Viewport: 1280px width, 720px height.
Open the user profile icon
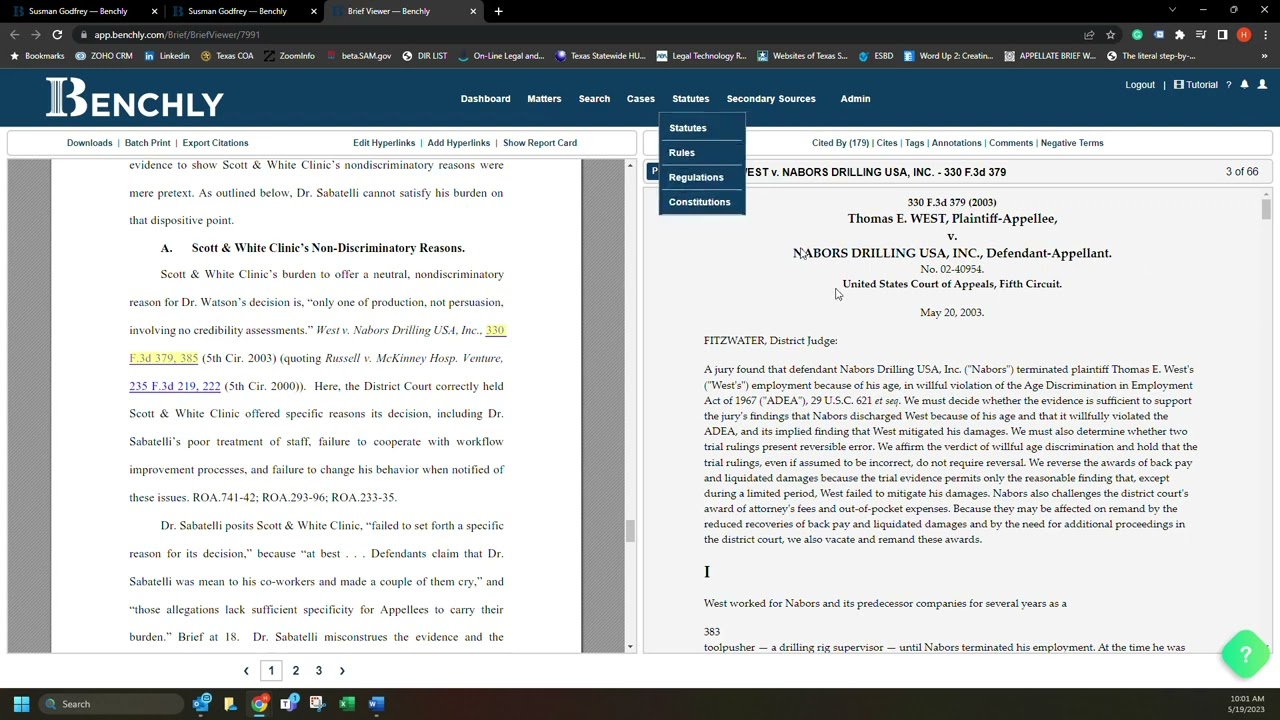point(1262,85)
